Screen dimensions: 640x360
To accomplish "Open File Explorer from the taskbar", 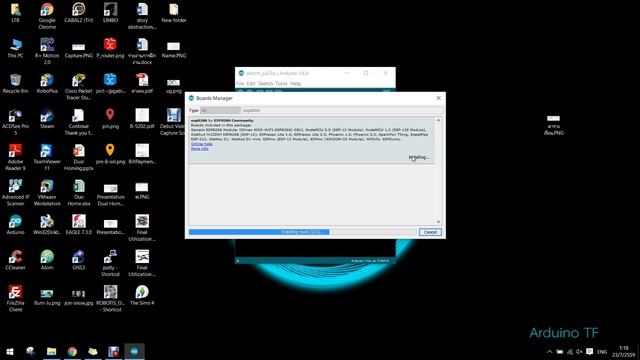I will pyautogui.click(x=51, y=351).
